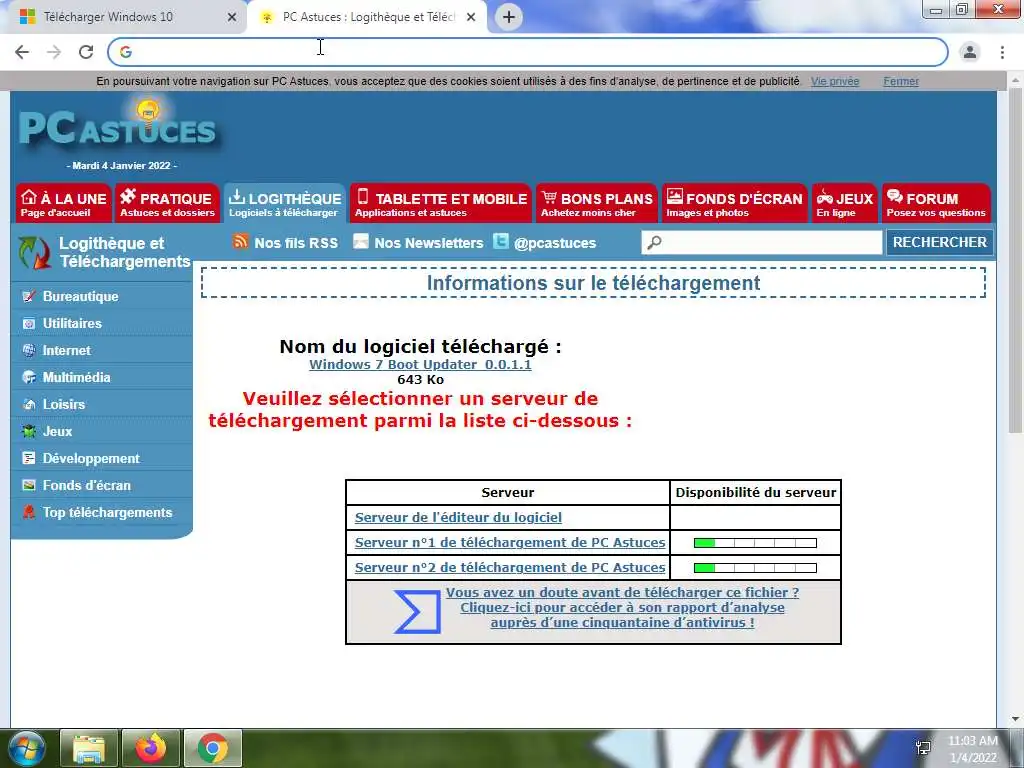Click the Rechercher button

pyautogui.click(x=940, y=242)
